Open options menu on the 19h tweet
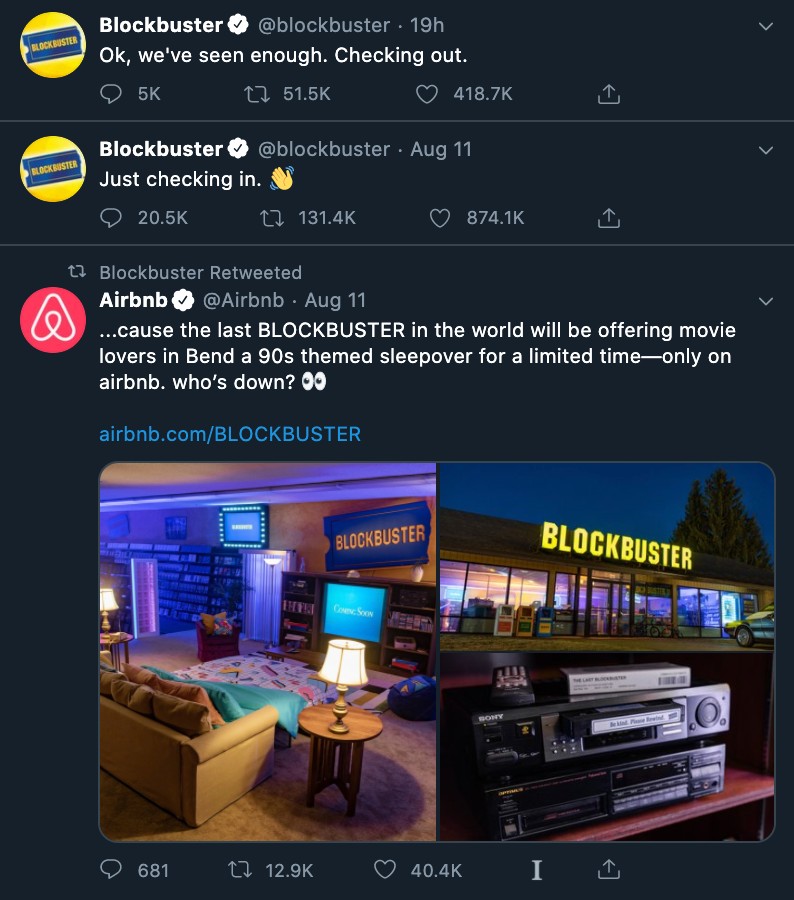794x900 pixels. (765, 26)
